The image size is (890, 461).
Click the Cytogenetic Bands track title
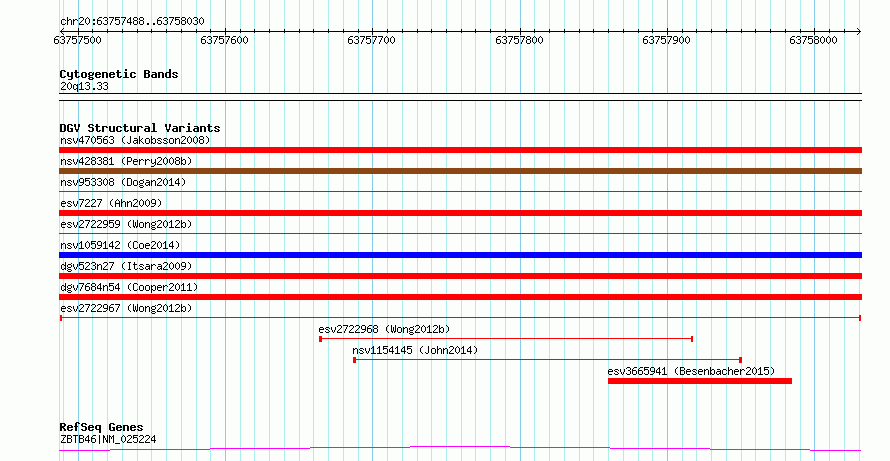(119, 74)
